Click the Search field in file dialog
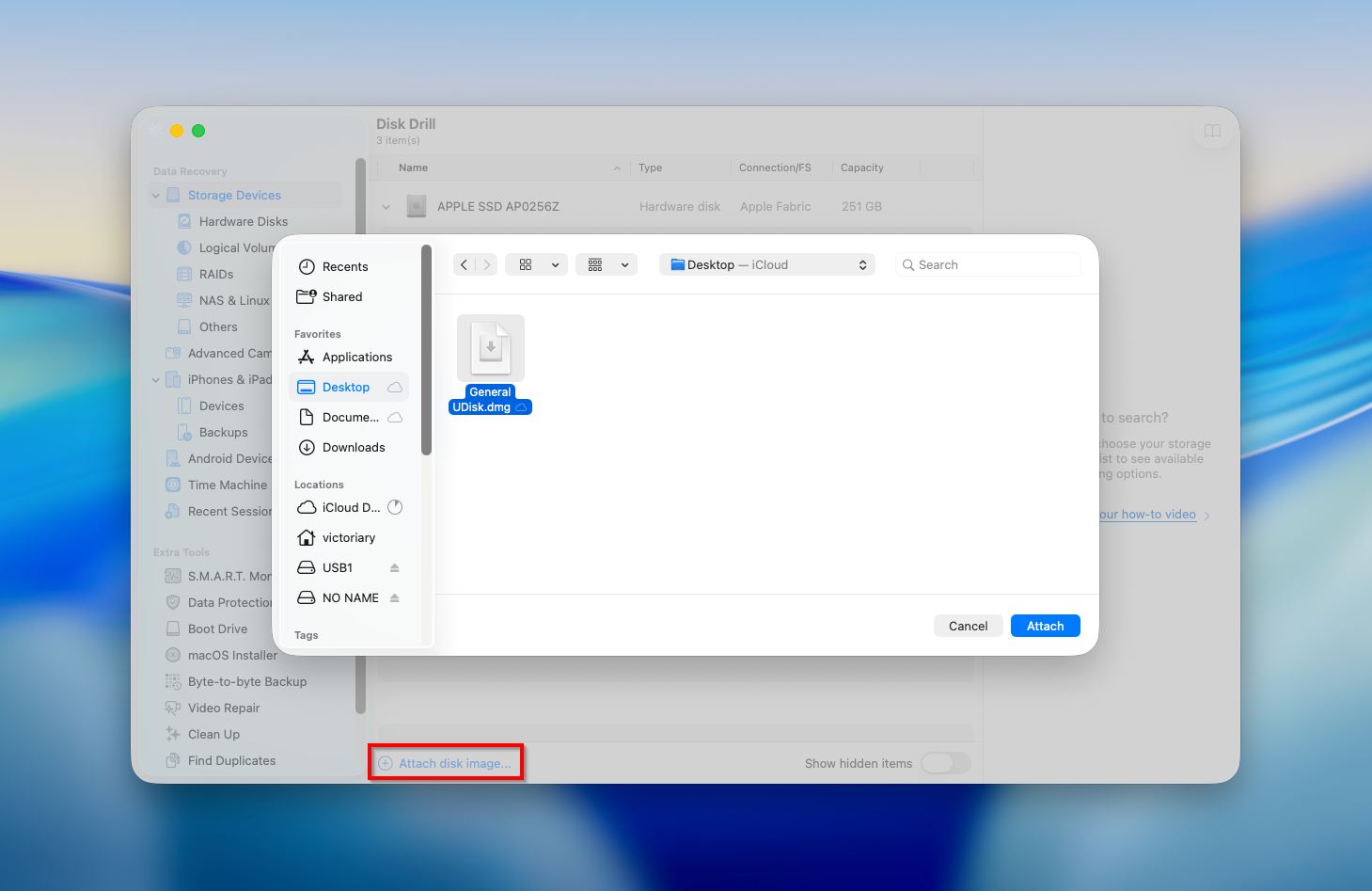 988,264
